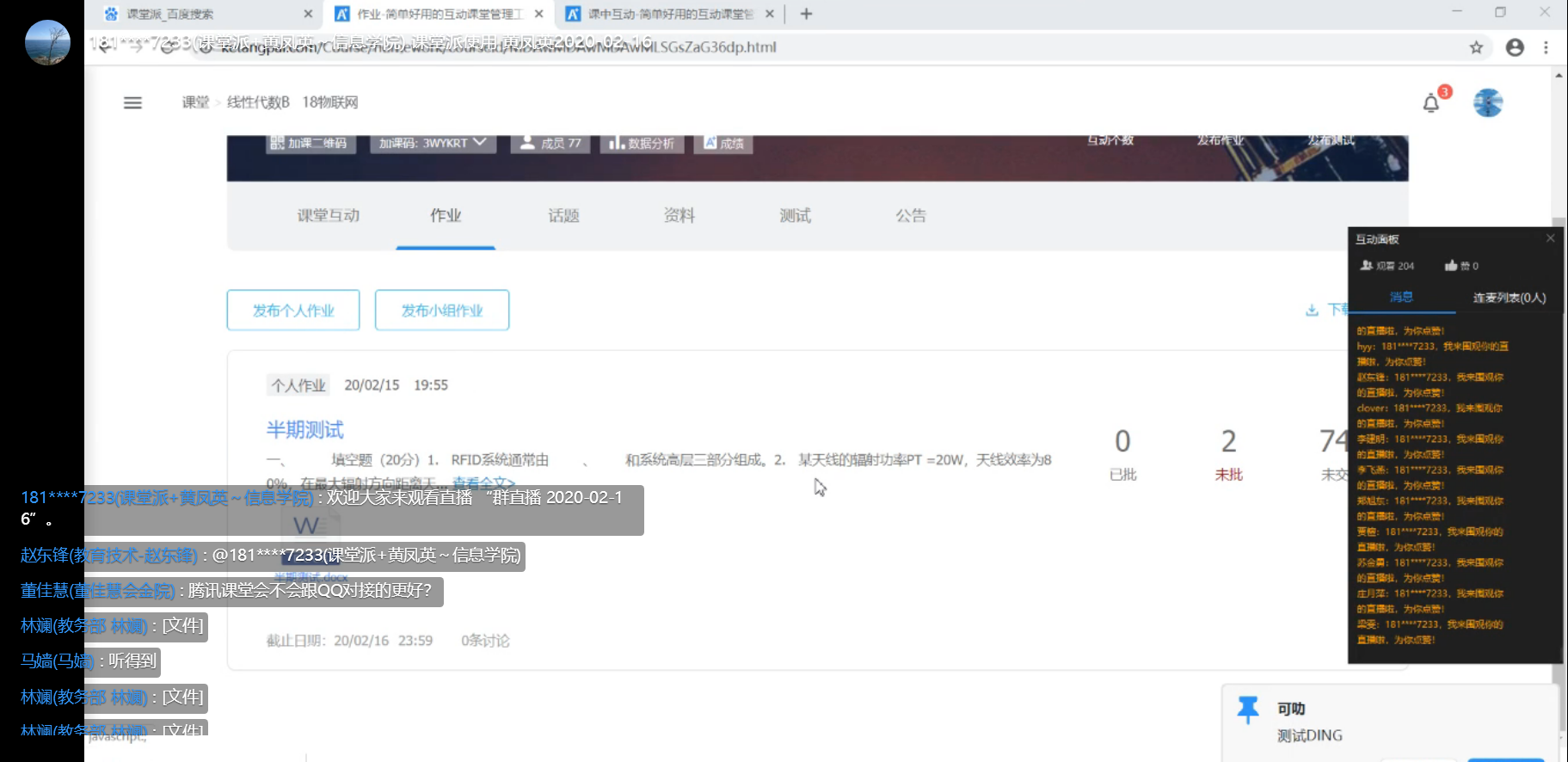1568x762 pixels.
Task: Click the 发布个人作业 button
Action: coord(293,310)
